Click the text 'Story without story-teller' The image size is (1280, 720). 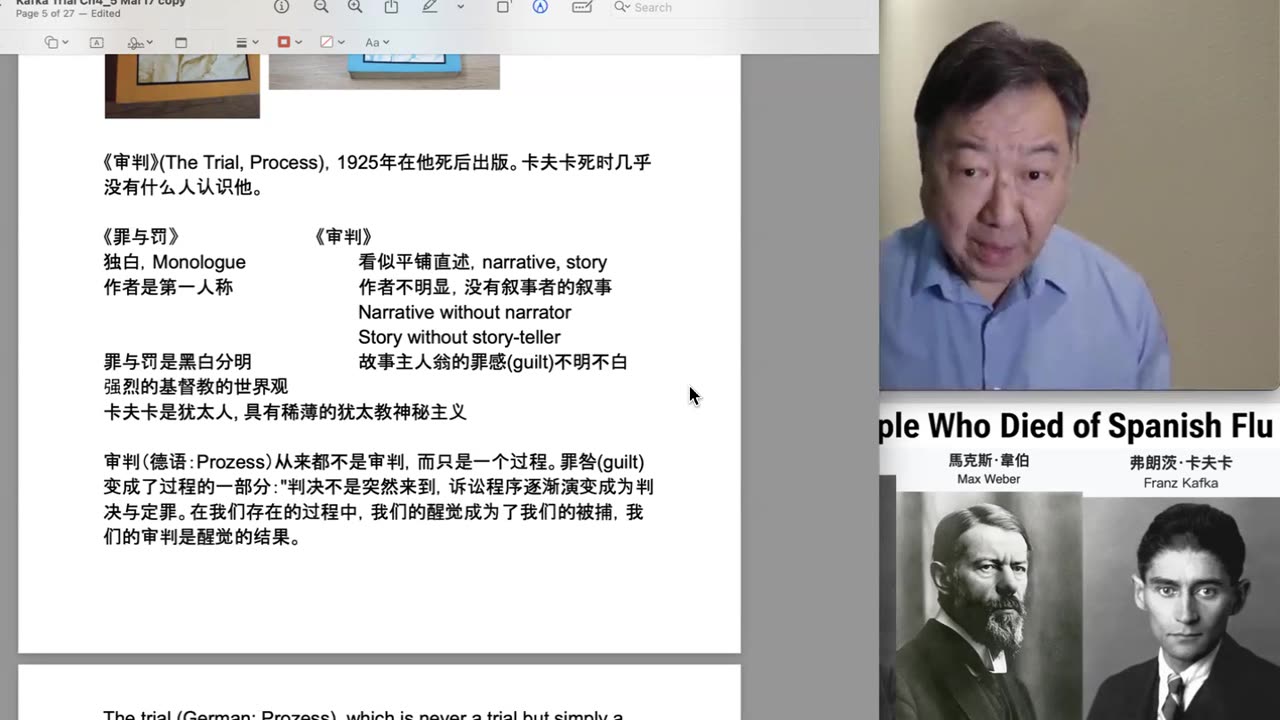point(459,337)
